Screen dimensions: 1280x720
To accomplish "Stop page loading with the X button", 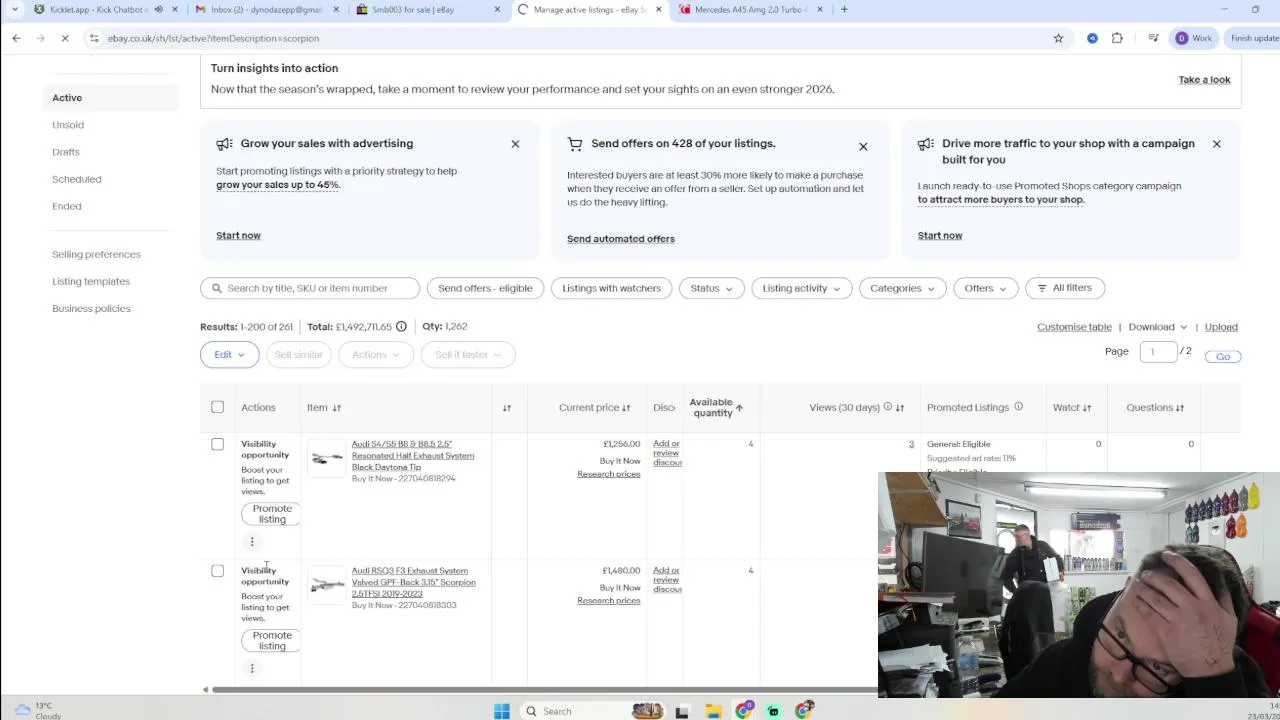I will click(64, 38).
